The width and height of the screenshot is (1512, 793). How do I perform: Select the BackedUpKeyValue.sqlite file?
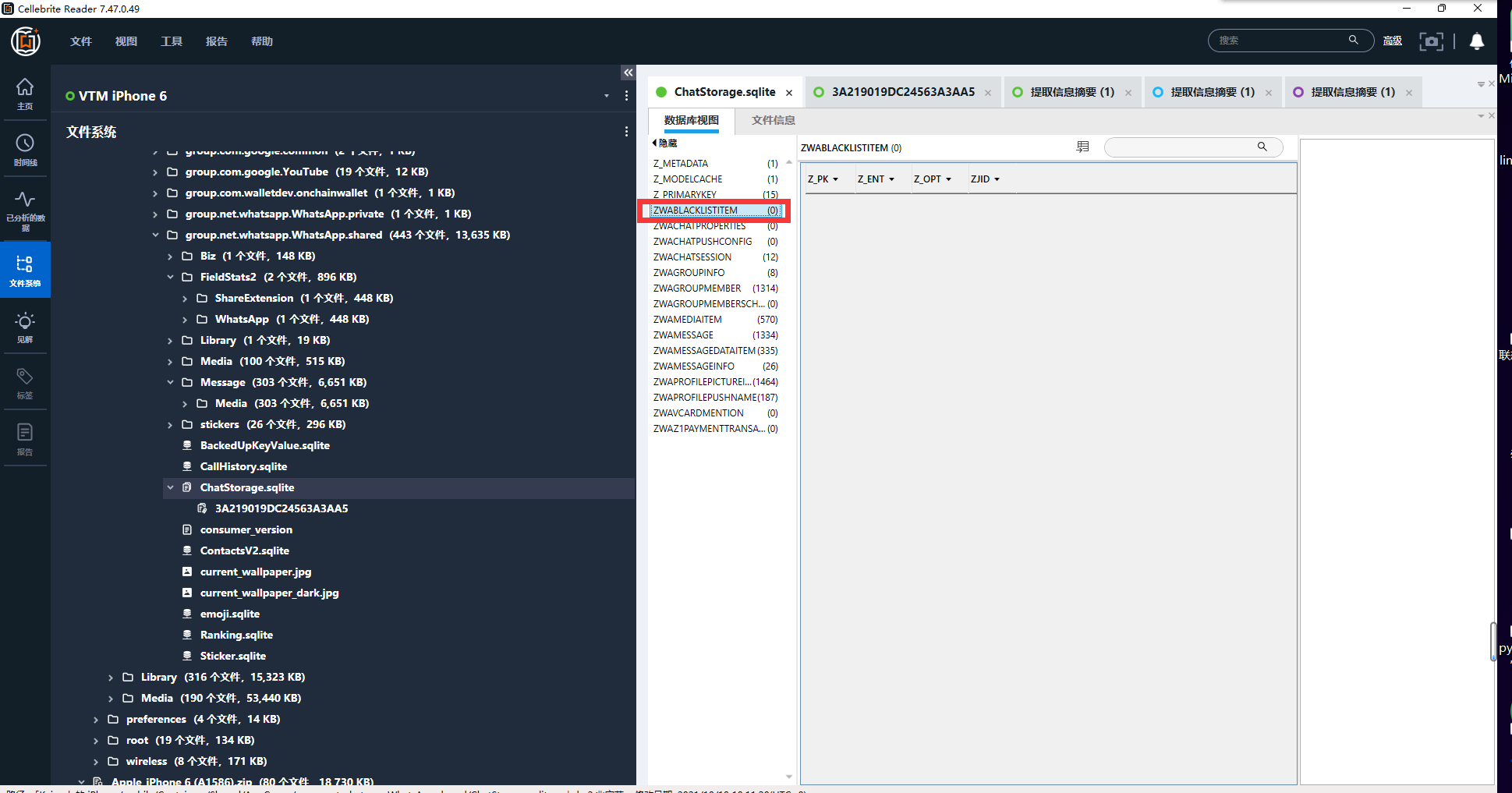point(264,445)
